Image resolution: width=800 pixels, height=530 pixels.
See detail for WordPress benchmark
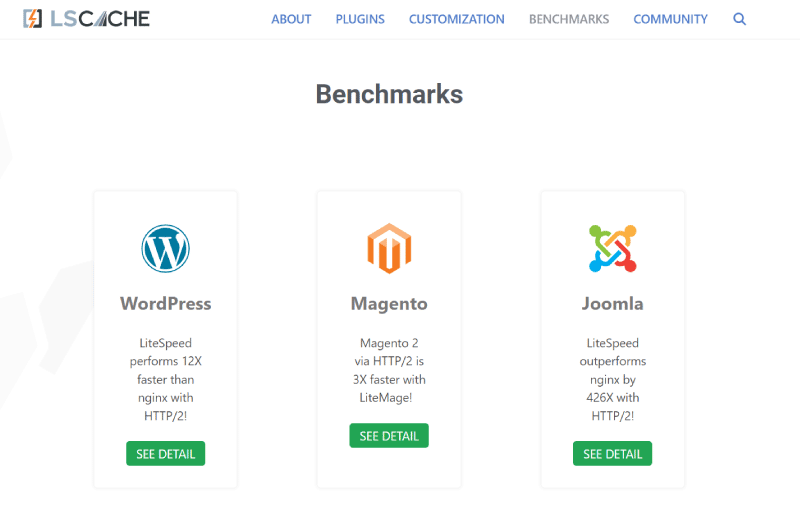(165, 453)
